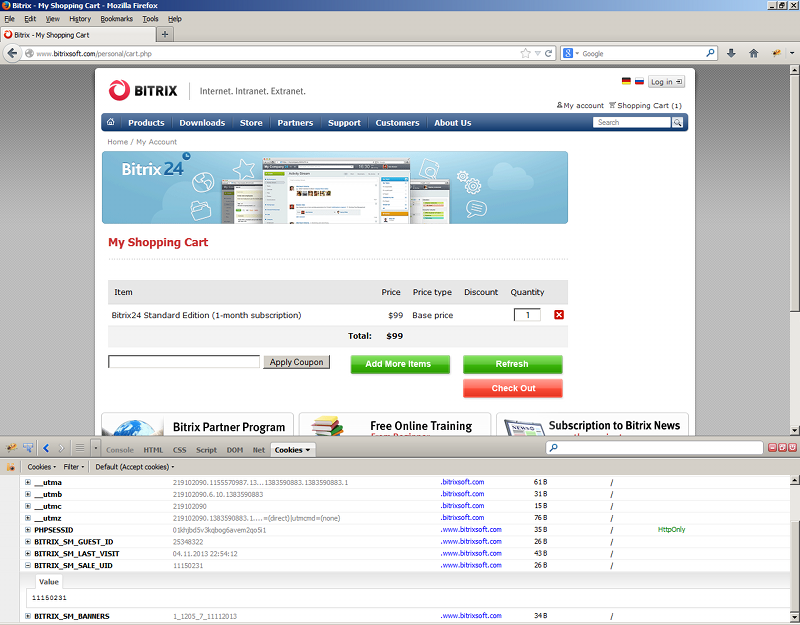Screen dimensions: 800x625
Task: Go to the Firefox home page icon
Action: pyautogui.click(x=754, y=53)
